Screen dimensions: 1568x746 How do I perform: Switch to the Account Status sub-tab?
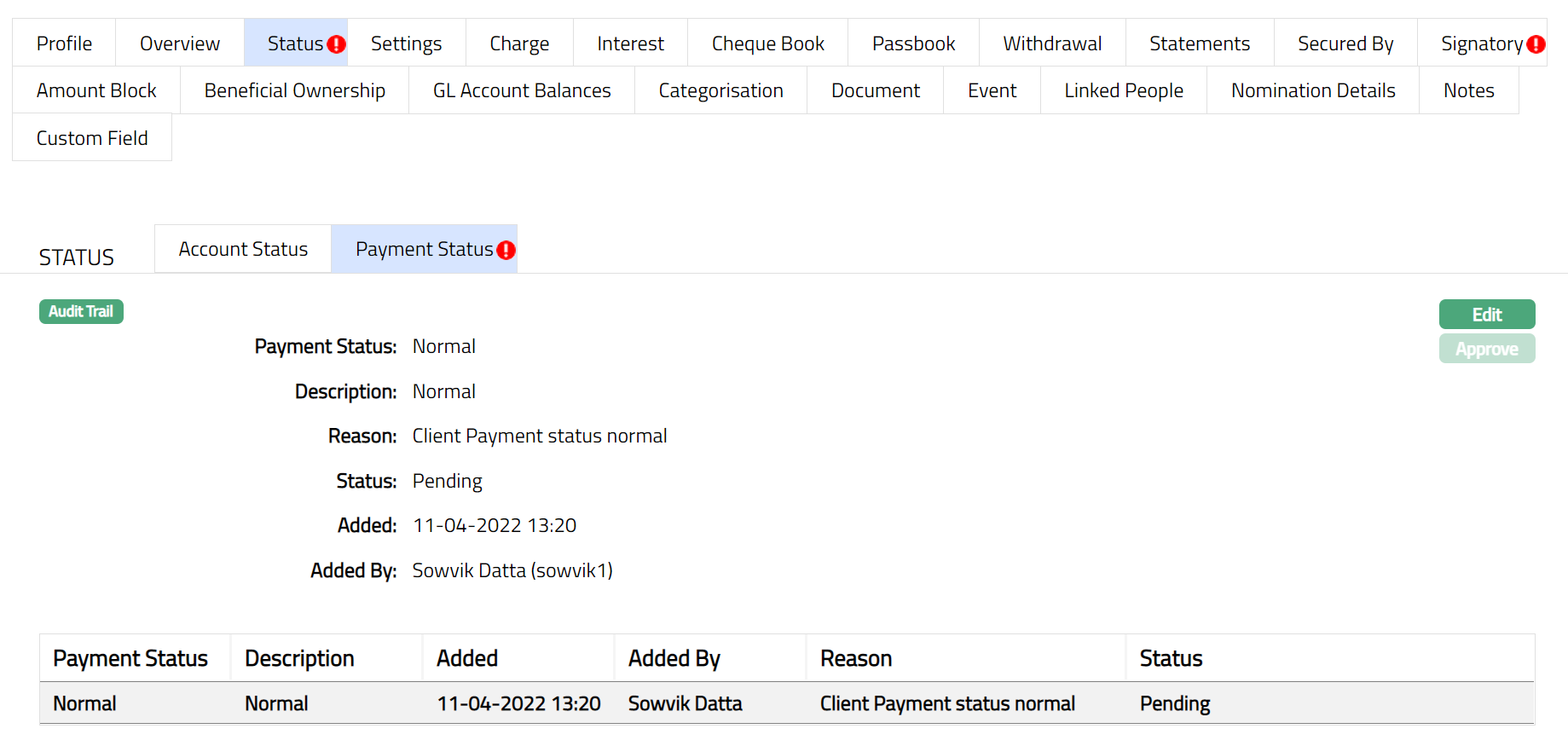(x=243, y=249)
